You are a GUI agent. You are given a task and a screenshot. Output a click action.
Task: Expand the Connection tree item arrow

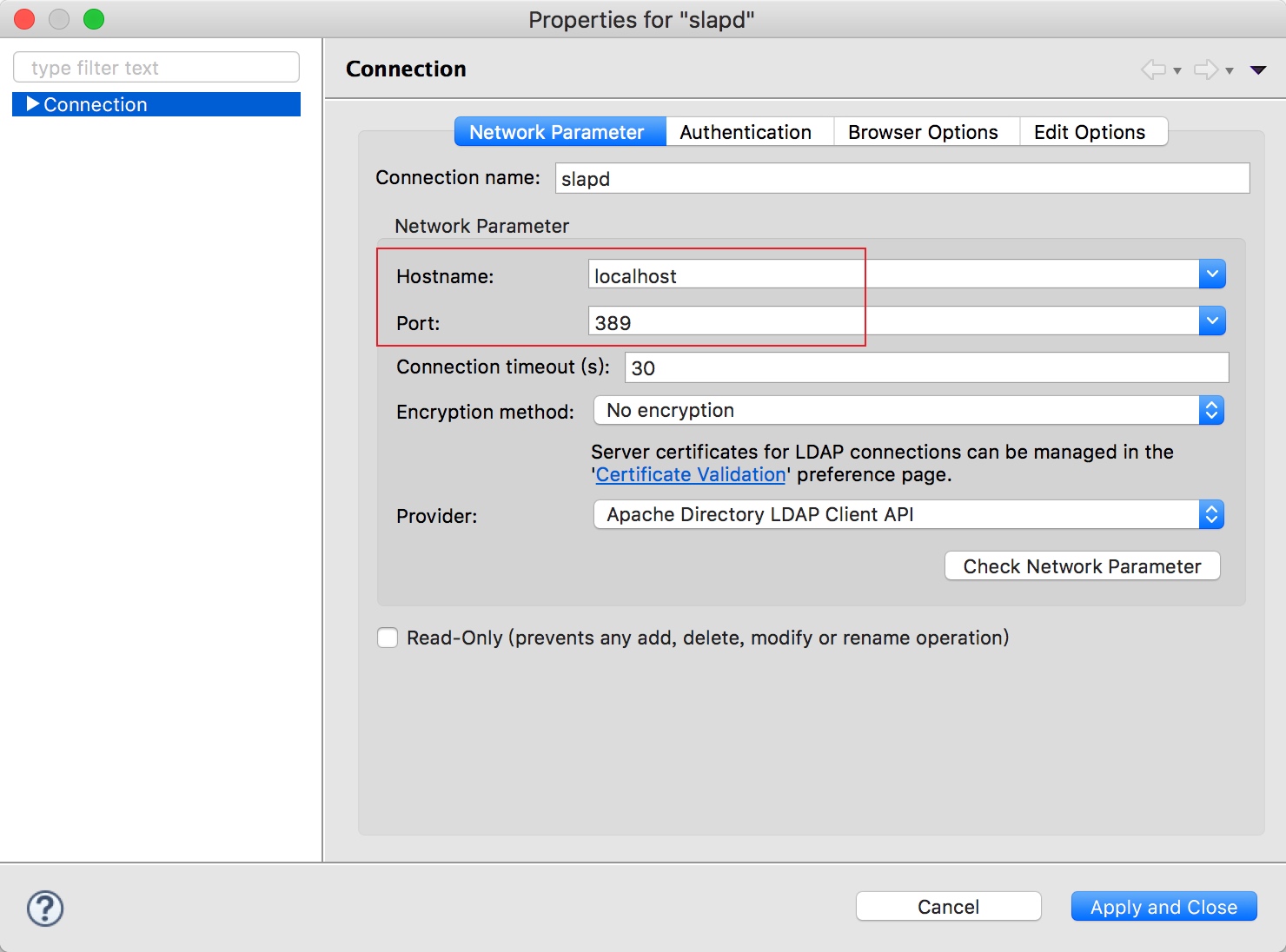pos(33,104)
